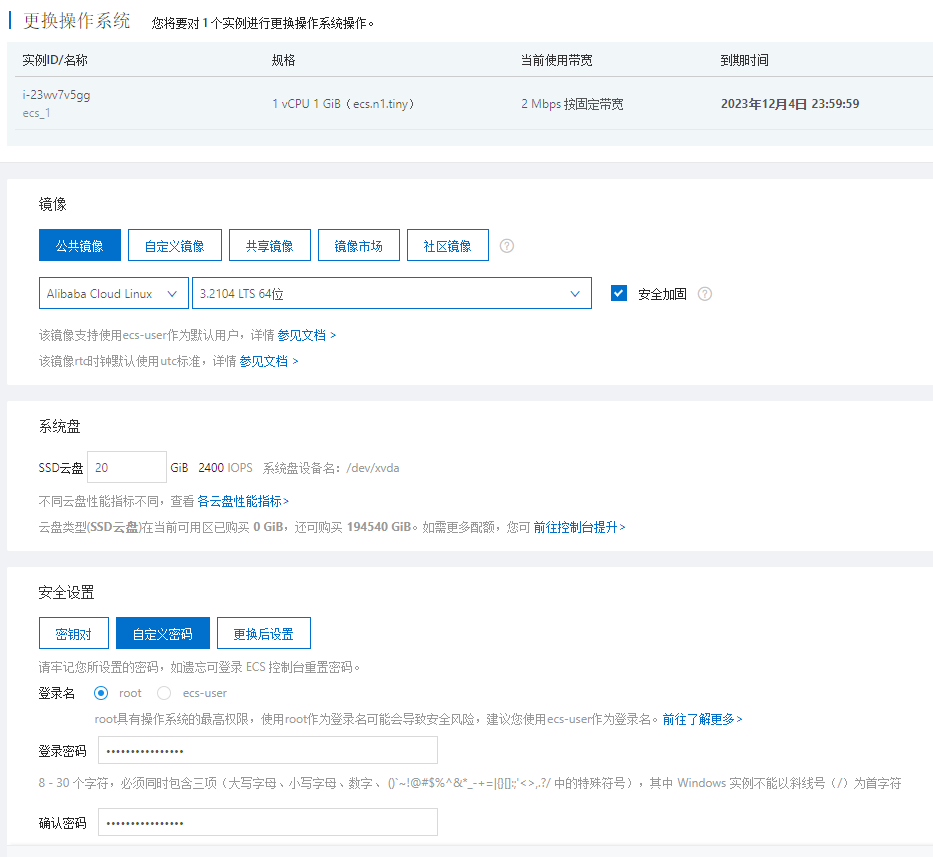Pick the 更换后设置 option
The height and width of the screenshot is (857, 933).
[263, 634]
